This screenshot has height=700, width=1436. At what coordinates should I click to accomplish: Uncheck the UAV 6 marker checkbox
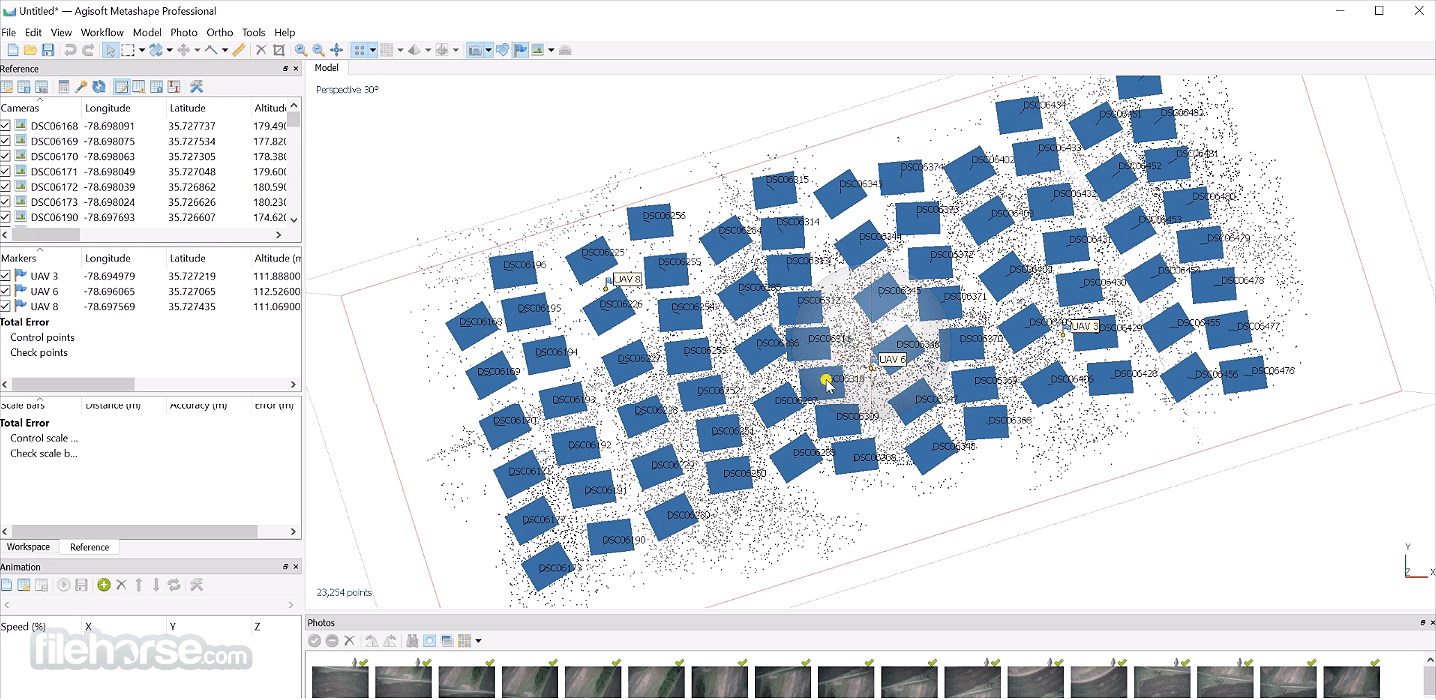(6, 291)
